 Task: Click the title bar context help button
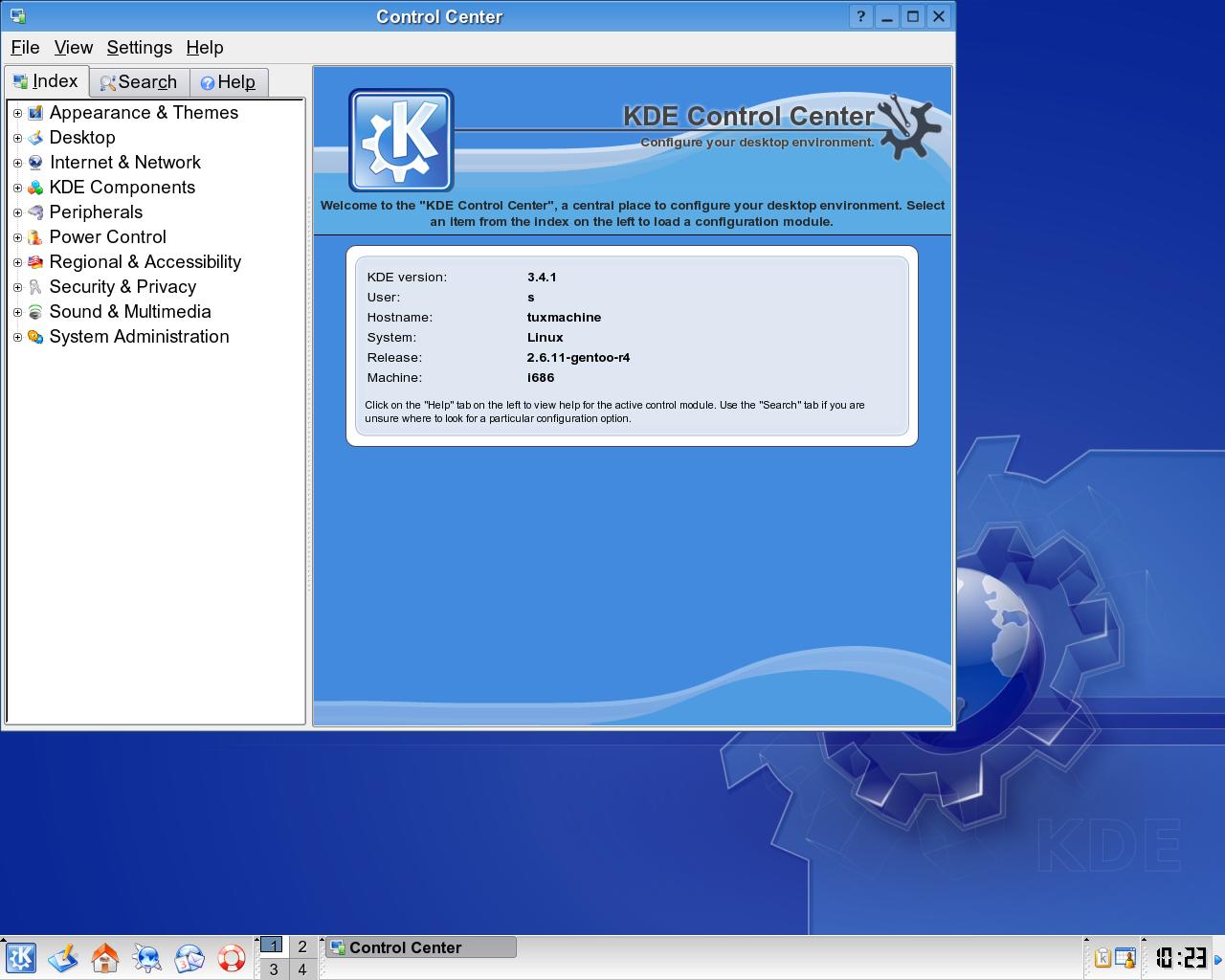tap(860, 16)
